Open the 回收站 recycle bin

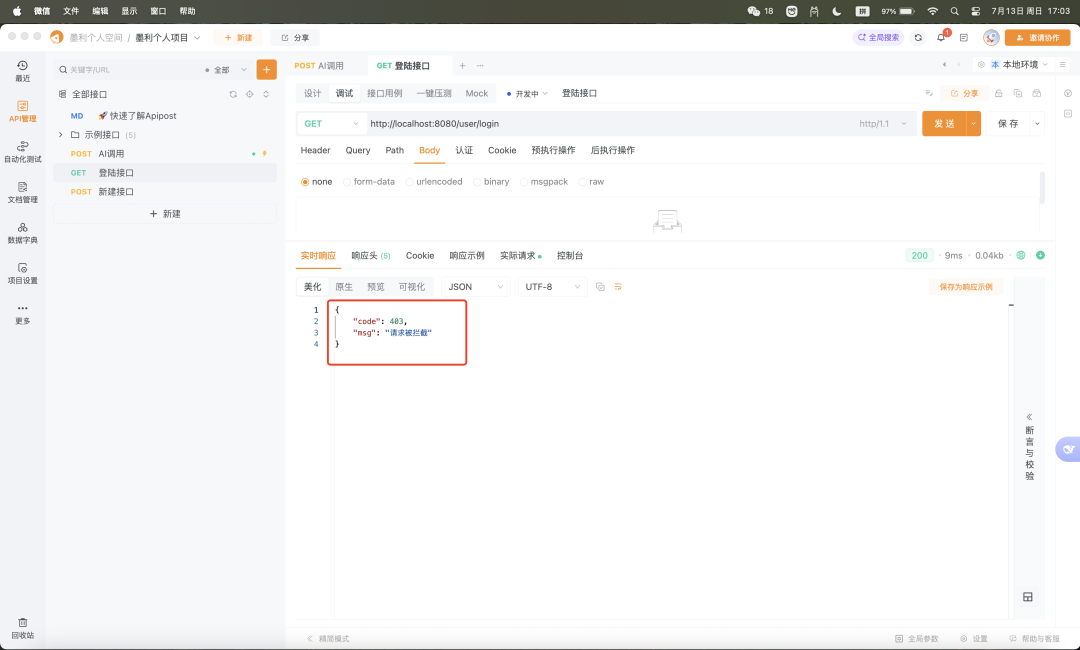tap(23, 628)
